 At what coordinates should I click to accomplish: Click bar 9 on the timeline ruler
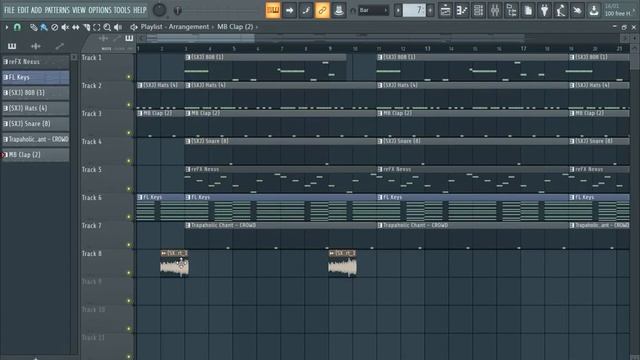tap(330, 49)
